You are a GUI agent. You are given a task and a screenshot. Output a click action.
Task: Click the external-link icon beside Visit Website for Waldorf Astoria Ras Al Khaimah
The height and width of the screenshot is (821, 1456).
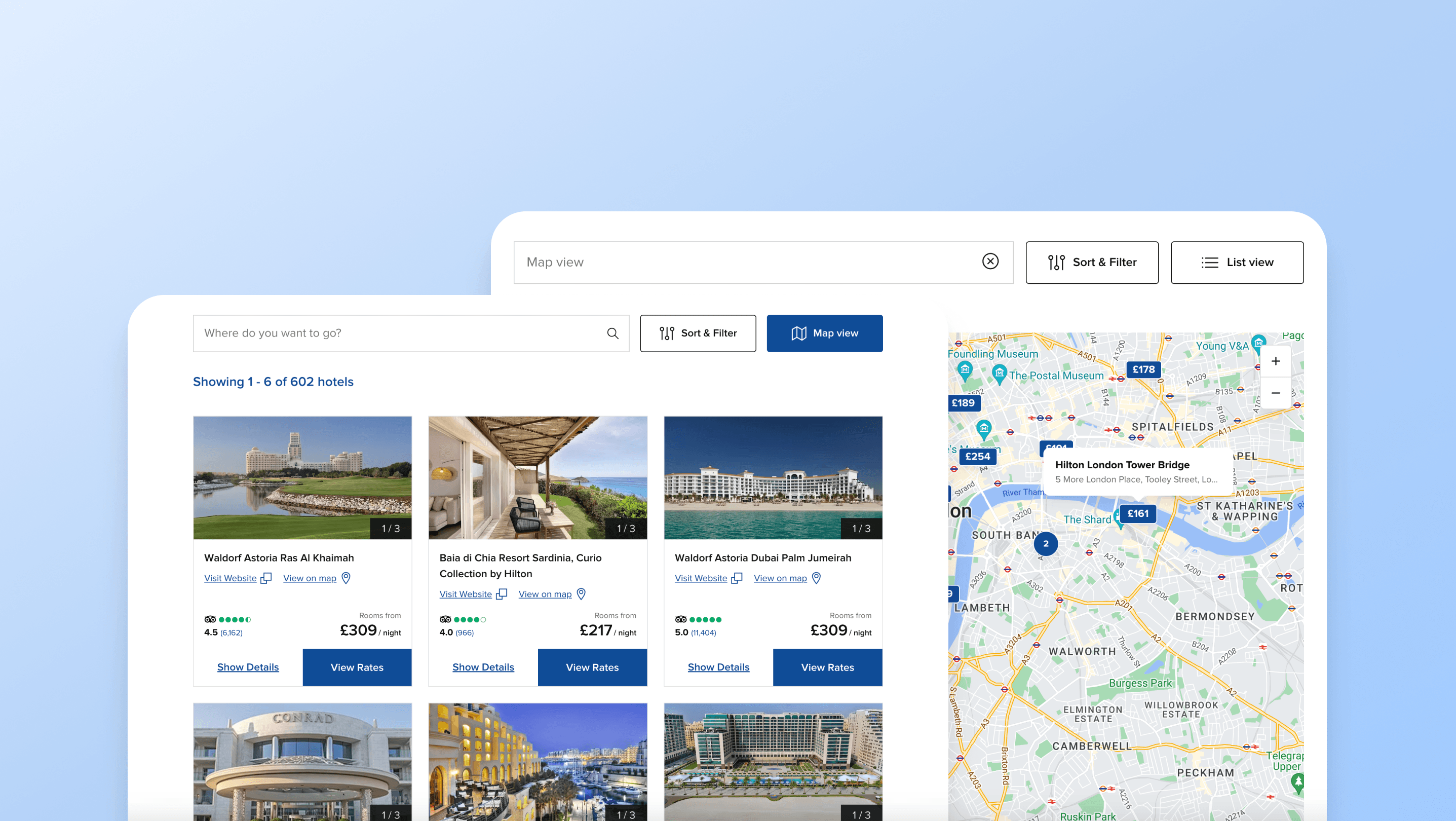(265, 578)
